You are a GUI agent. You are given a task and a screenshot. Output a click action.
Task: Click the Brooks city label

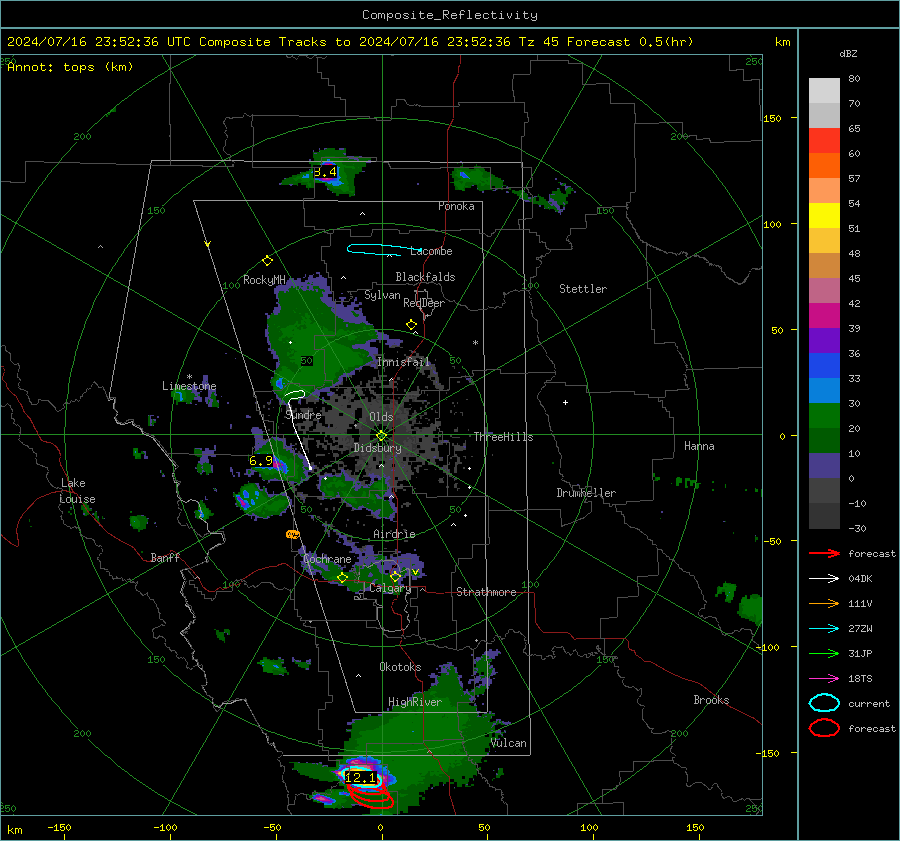711,700
